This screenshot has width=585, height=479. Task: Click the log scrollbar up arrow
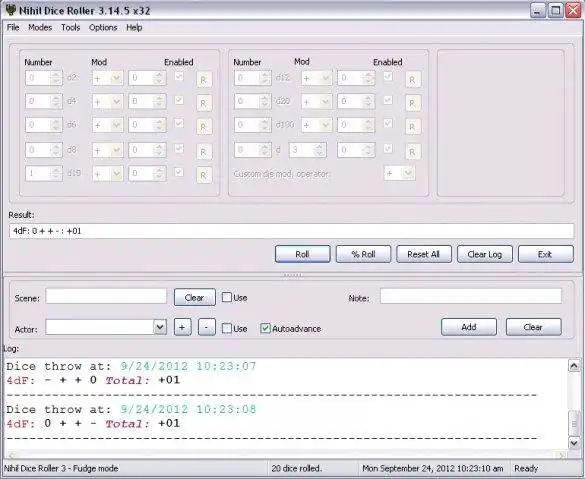[574, 366]
